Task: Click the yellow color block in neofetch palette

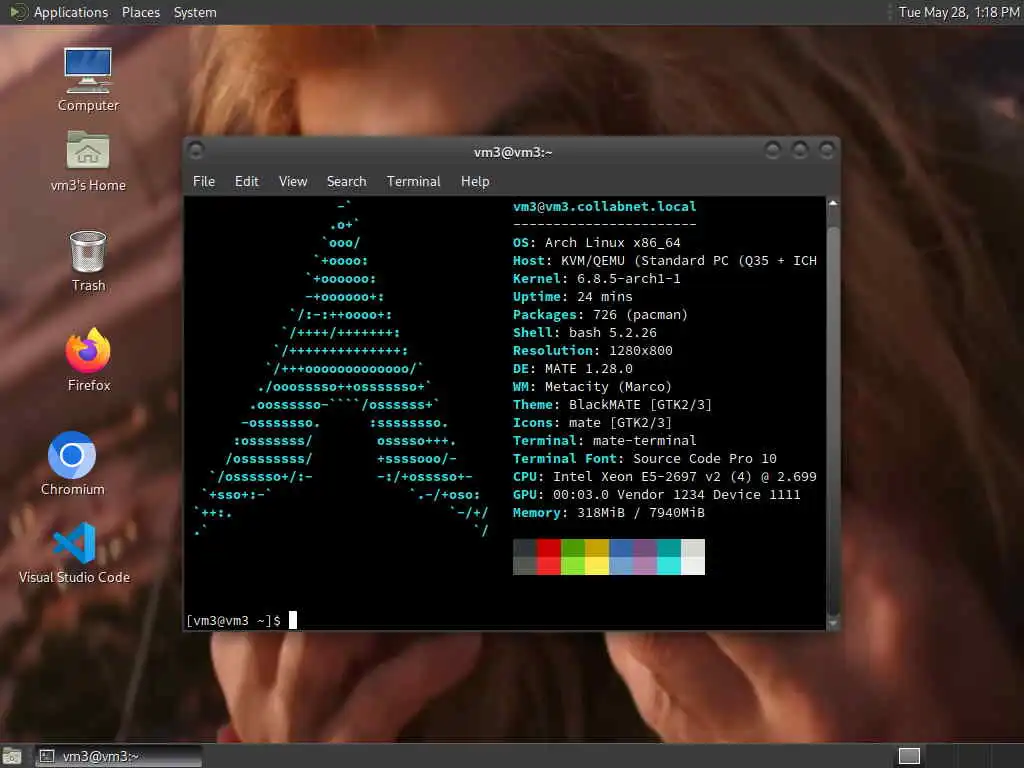Action: (597, 557)
